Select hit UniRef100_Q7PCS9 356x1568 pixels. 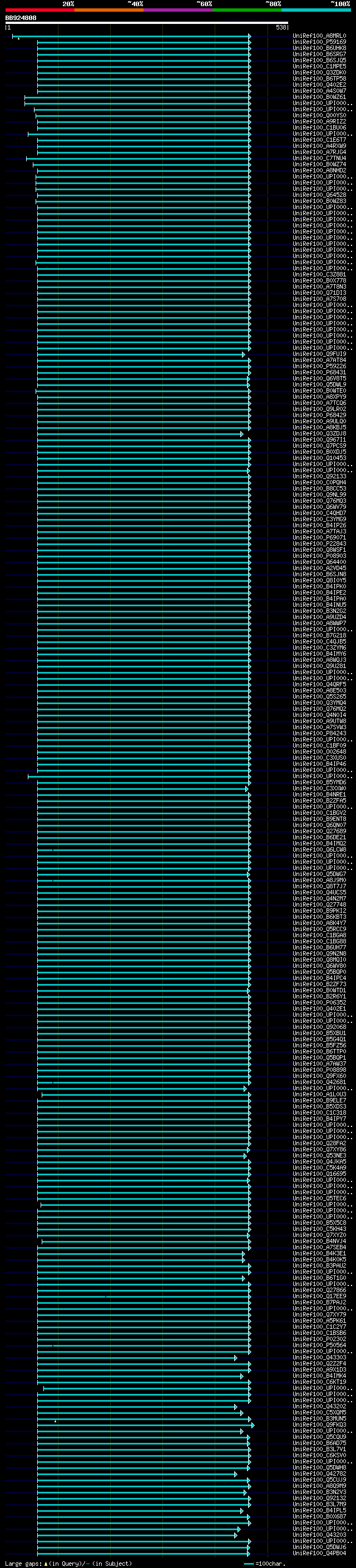click(319, 446)
